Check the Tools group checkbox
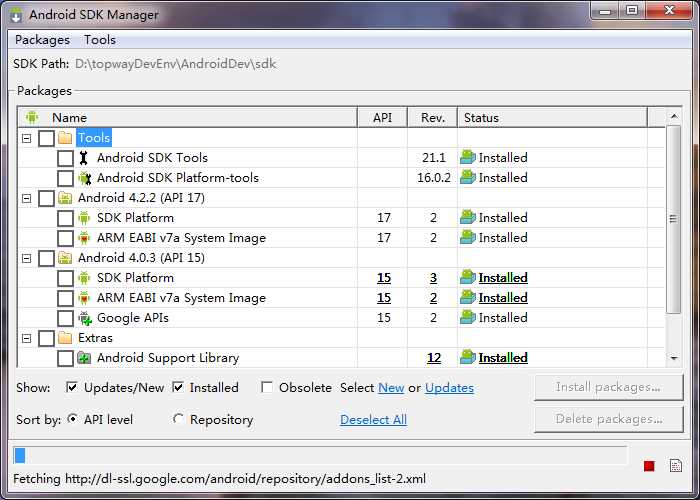 coord(46,138)
